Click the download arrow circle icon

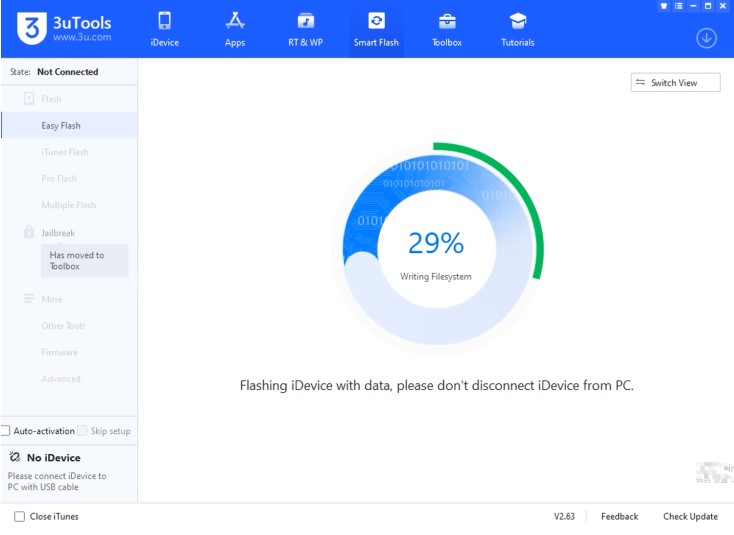coord(706,38)
